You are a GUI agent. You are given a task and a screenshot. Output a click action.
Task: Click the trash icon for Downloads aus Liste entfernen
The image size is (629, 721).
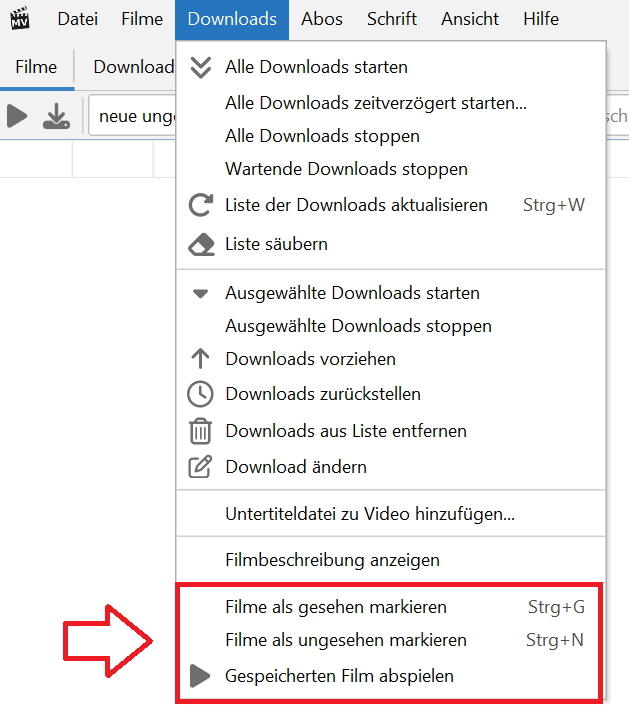click(201, 431)
